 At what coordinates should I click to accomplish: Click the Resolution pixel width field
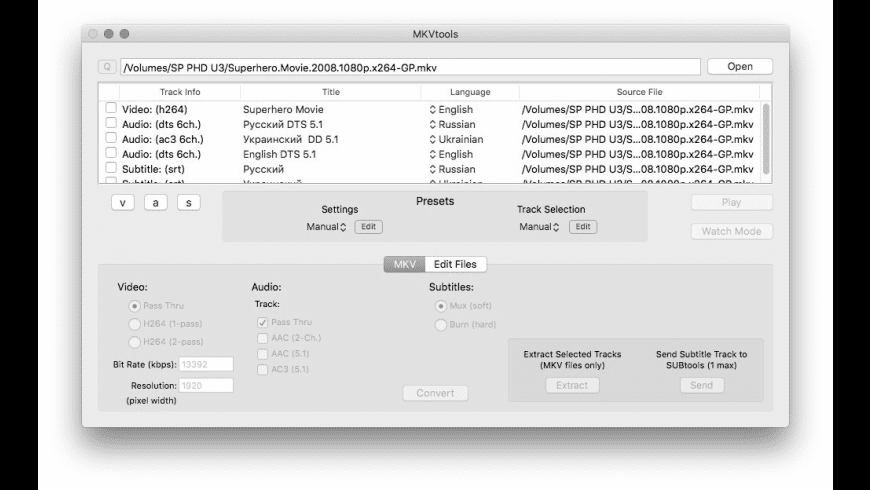click(x=206, y=386)
